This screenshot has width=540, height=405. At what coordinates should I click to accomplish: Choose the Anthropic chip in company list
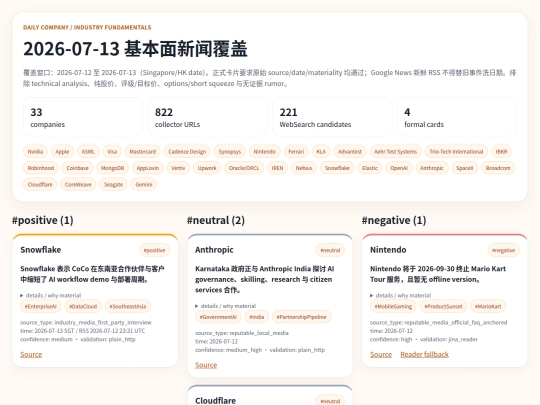click(x=432, y=168)
